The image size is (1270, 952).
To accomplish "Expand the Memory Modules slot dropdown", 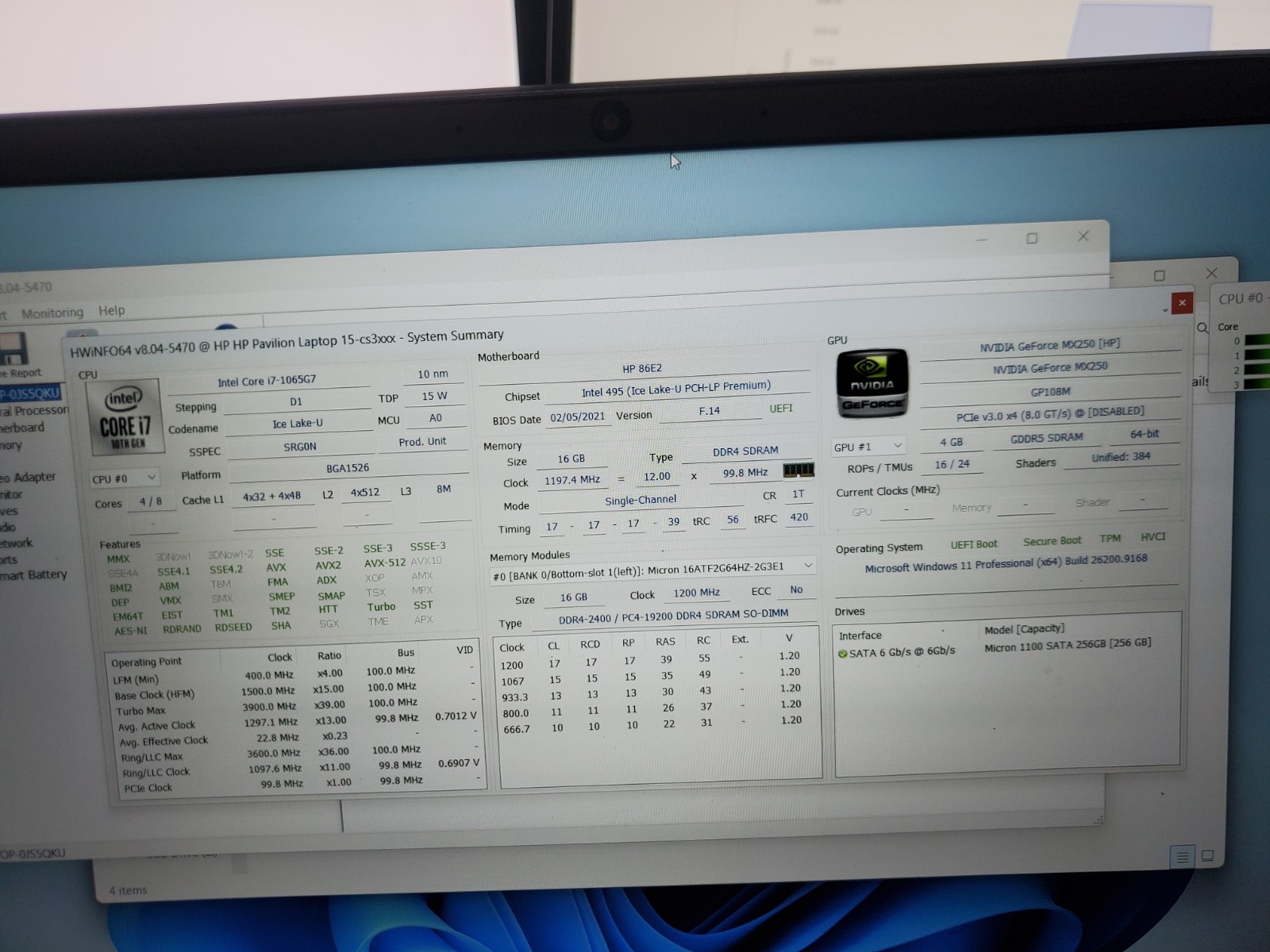I will [x=653, y=570].
